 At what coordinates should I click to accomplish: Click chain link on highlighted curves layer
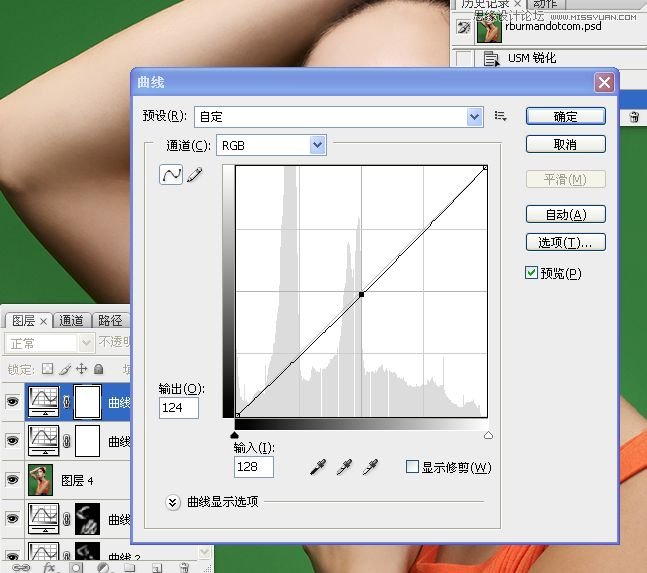66,401
